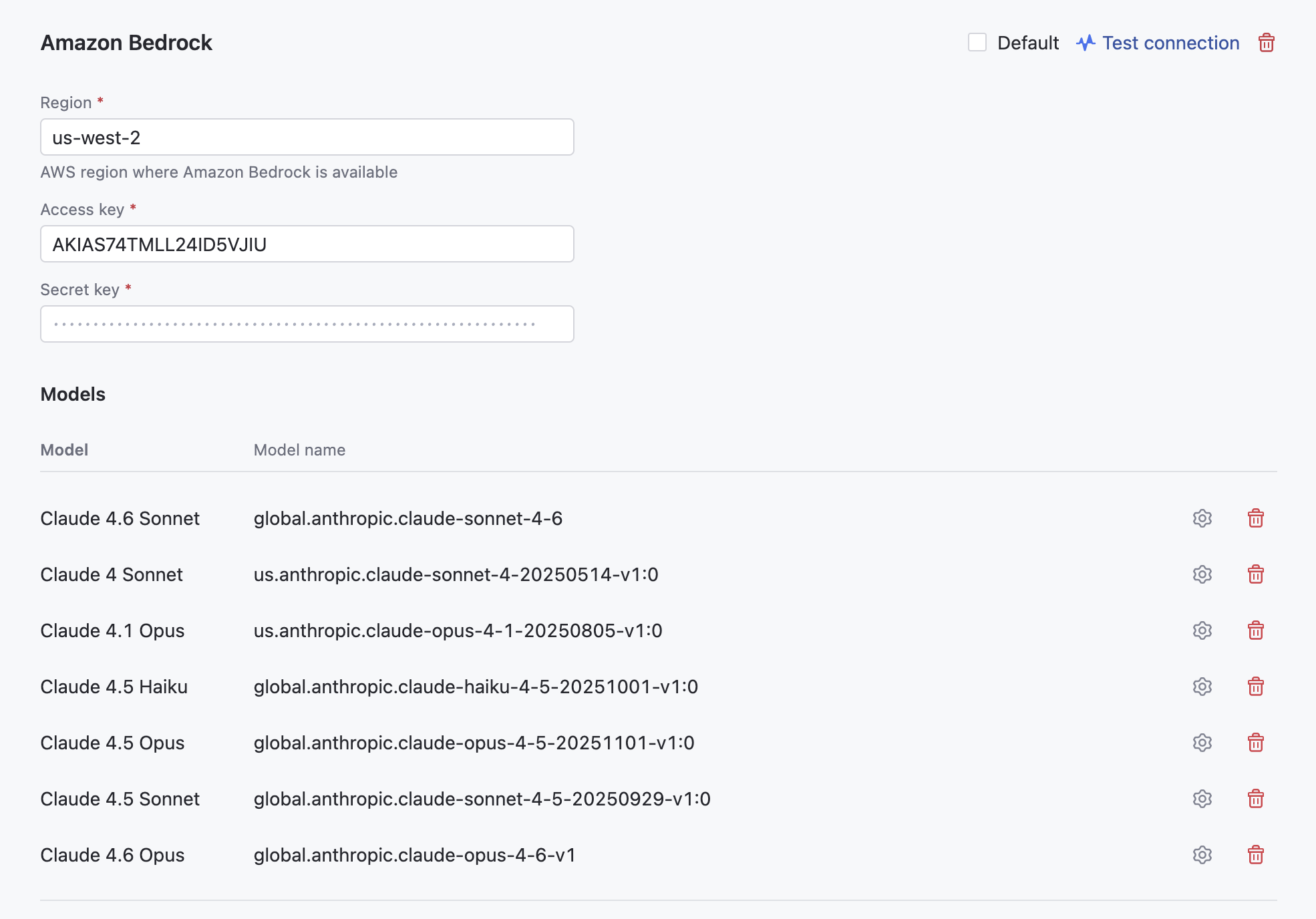Select model name us.anthropic.claude-opus-4-1-20250805-v1:0
This screenshot has width=1316, height=919.
click(458, 630)
